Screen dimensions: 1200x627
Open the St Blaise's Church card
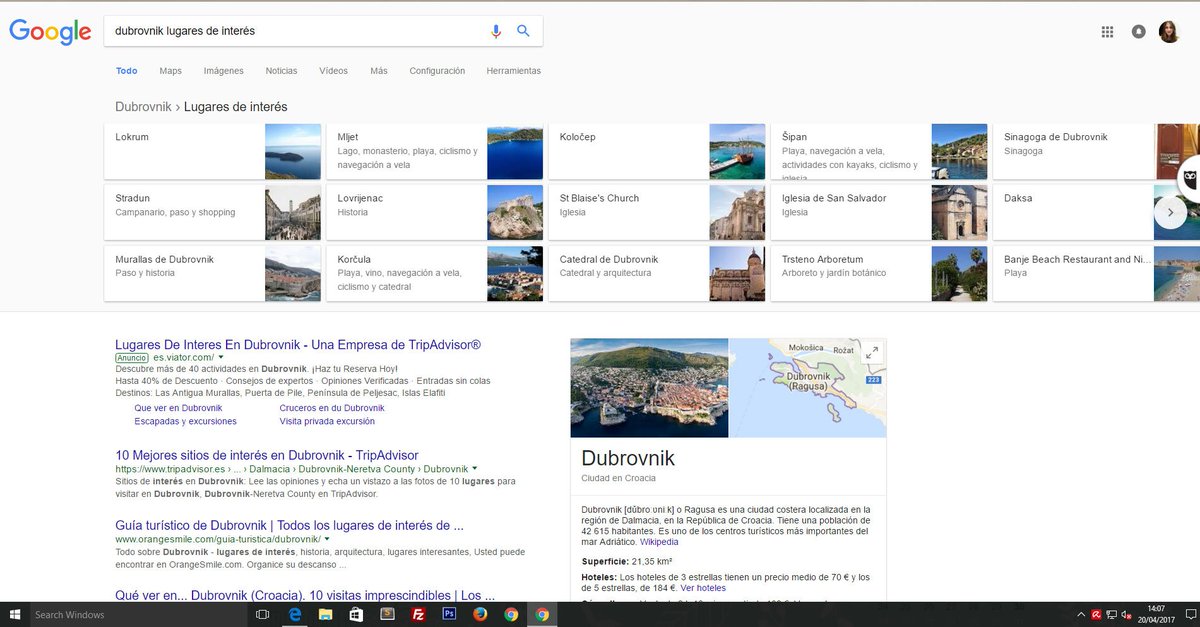[x=656, y=212]
